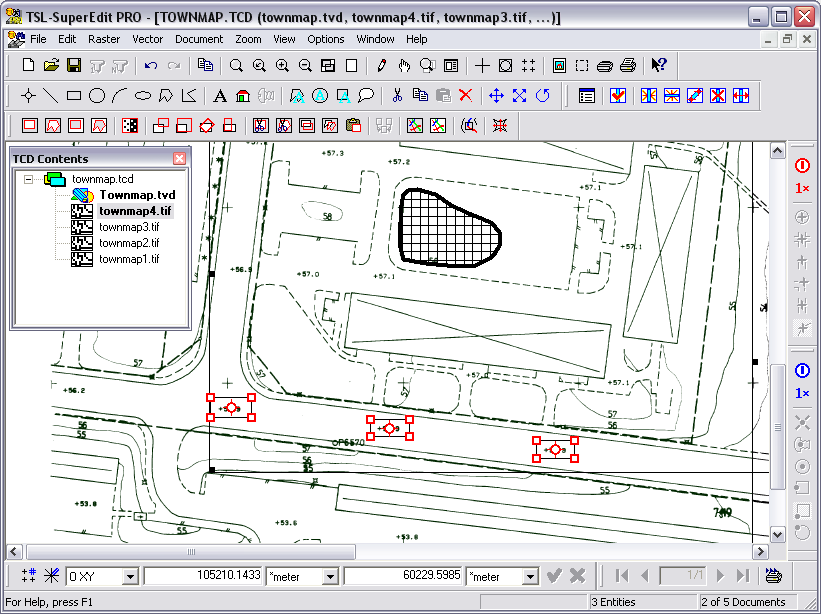Select townmap4.tif in the tree
Image resolution: width=821 pixels, height=614 pixels.
pyautogui.click(x=135, y=211)
